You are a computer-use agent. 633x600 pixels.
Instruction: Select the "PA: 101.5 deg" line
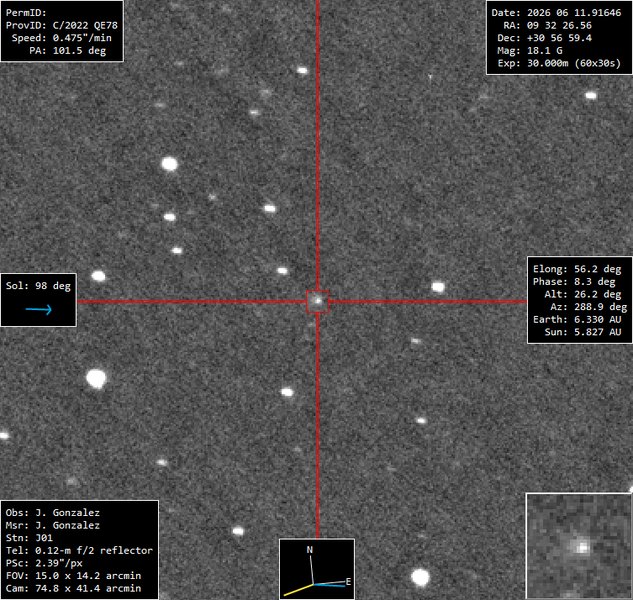(x=67, y=51)
